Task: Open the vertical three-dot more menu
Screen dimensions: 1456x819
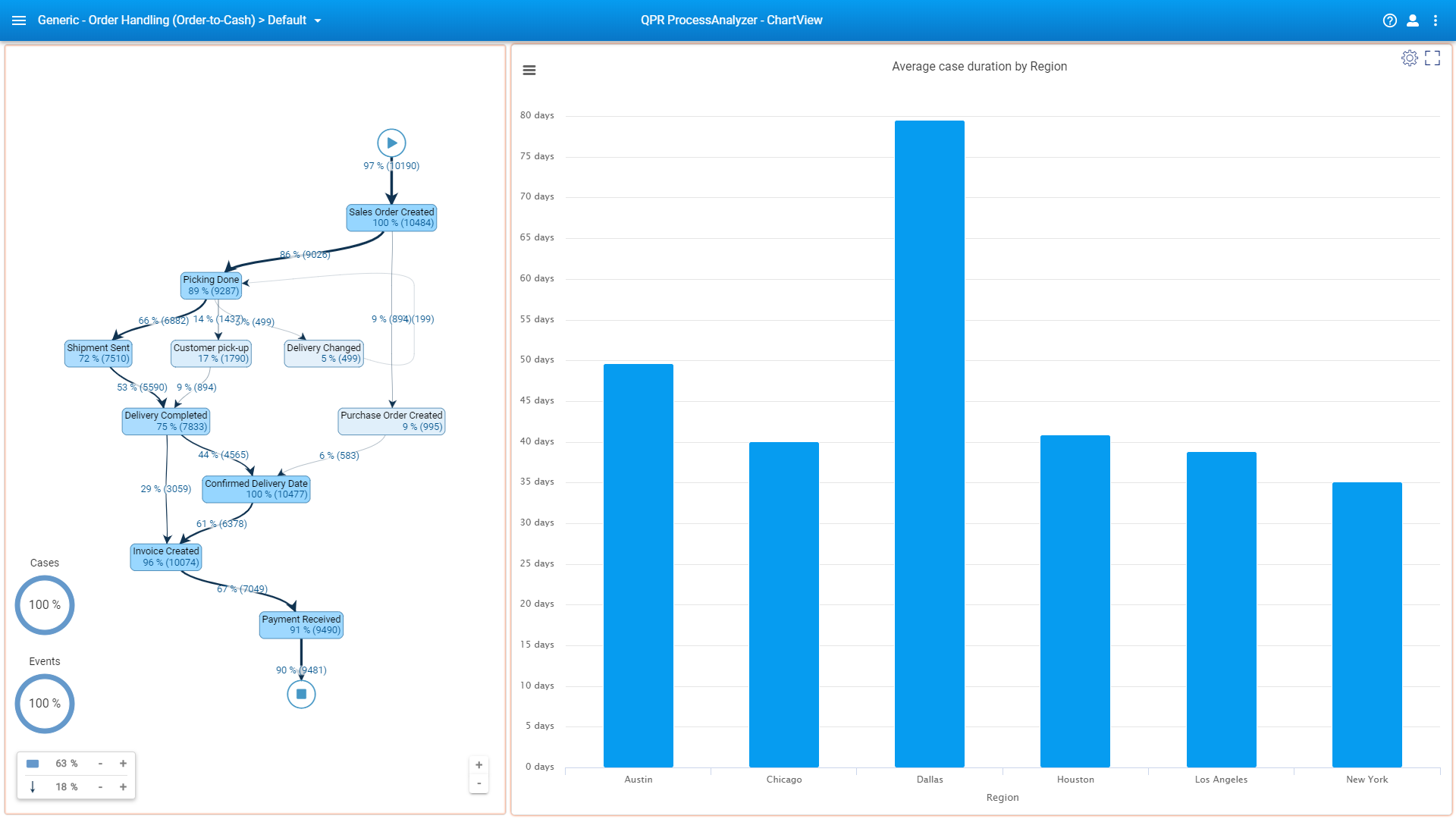Action: coord(1436,20)
